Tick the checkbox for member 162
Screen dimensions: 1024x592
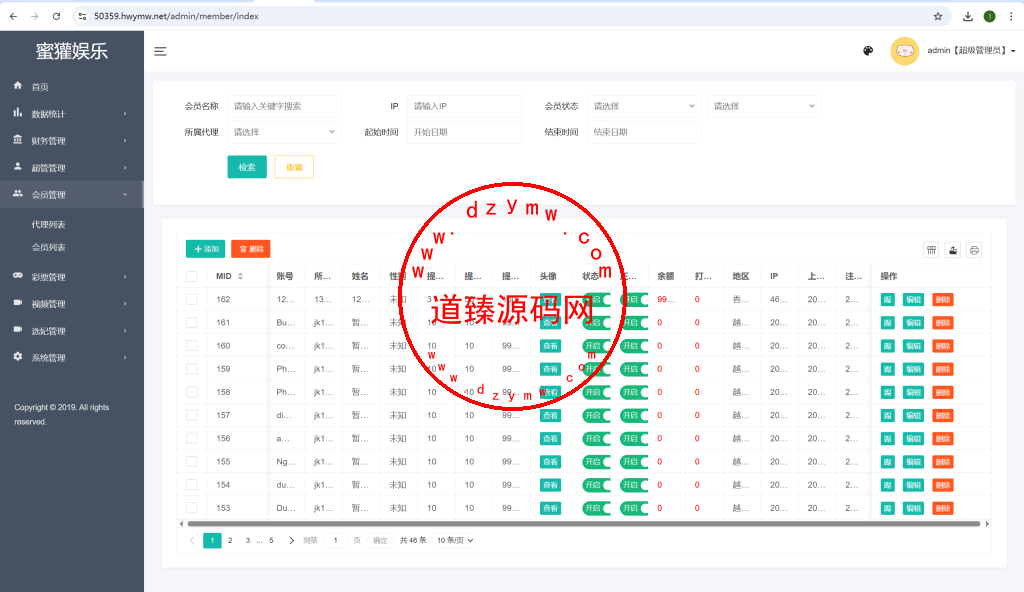coord(191,299)
